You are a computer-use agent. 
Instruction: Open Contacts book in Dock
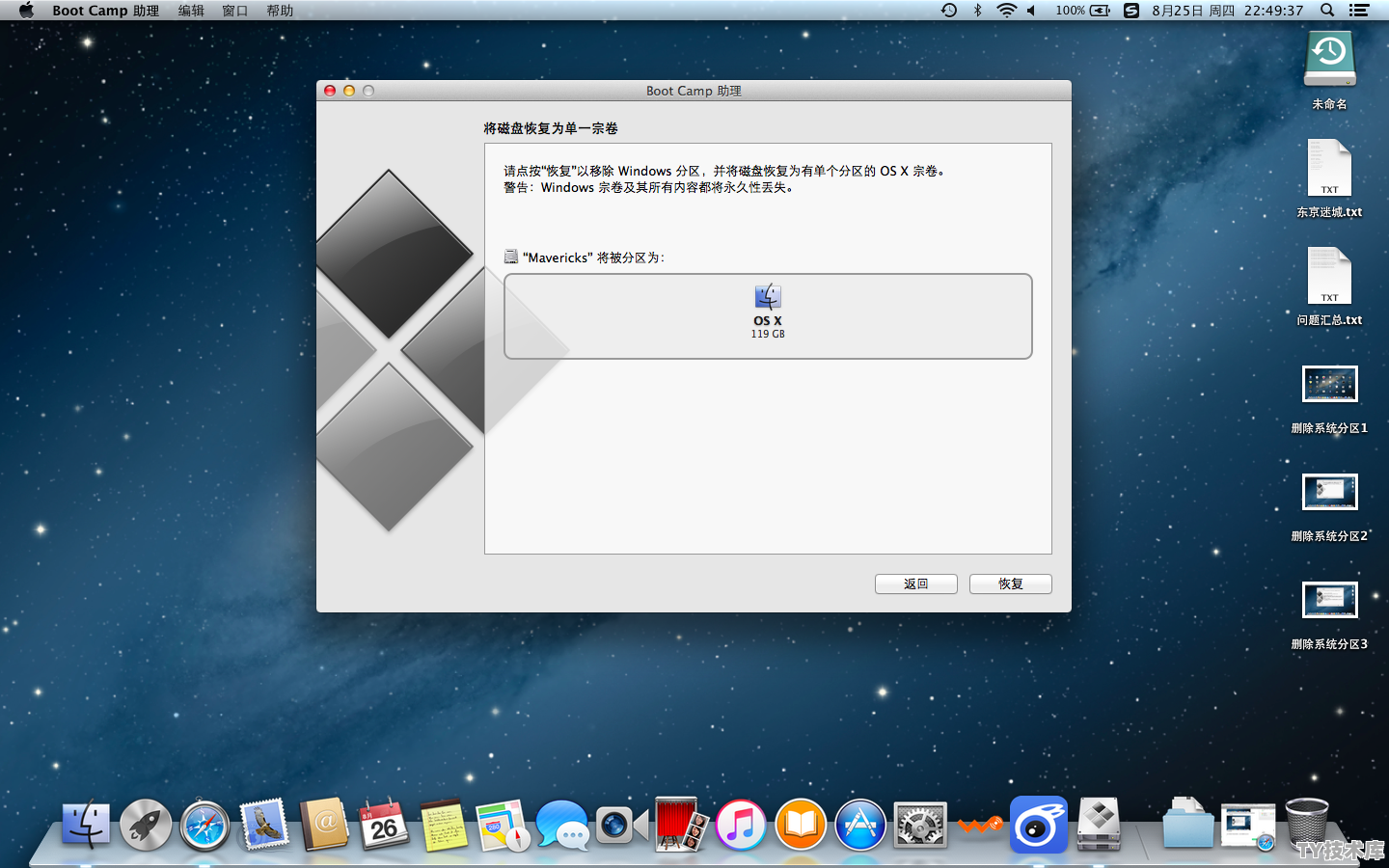pos(324,825)
